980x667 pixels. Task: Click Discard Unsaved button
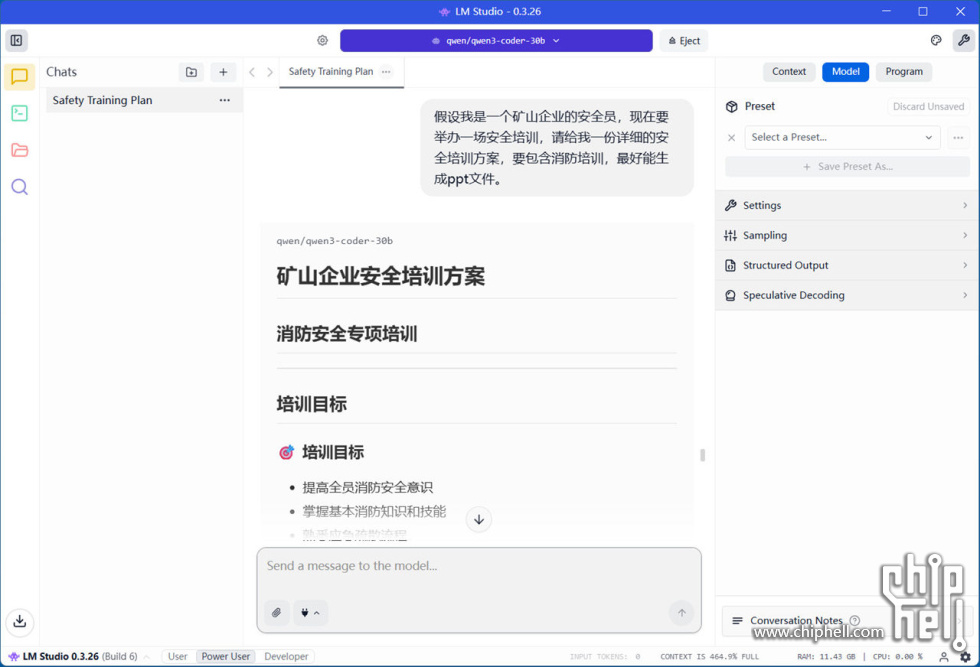point(928,106)
